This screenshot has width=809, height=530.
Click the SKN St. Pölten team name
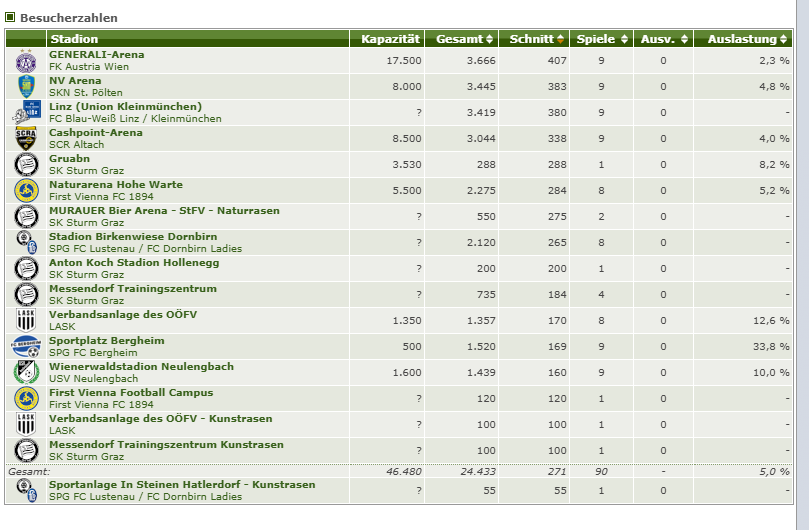coord(86,93)
